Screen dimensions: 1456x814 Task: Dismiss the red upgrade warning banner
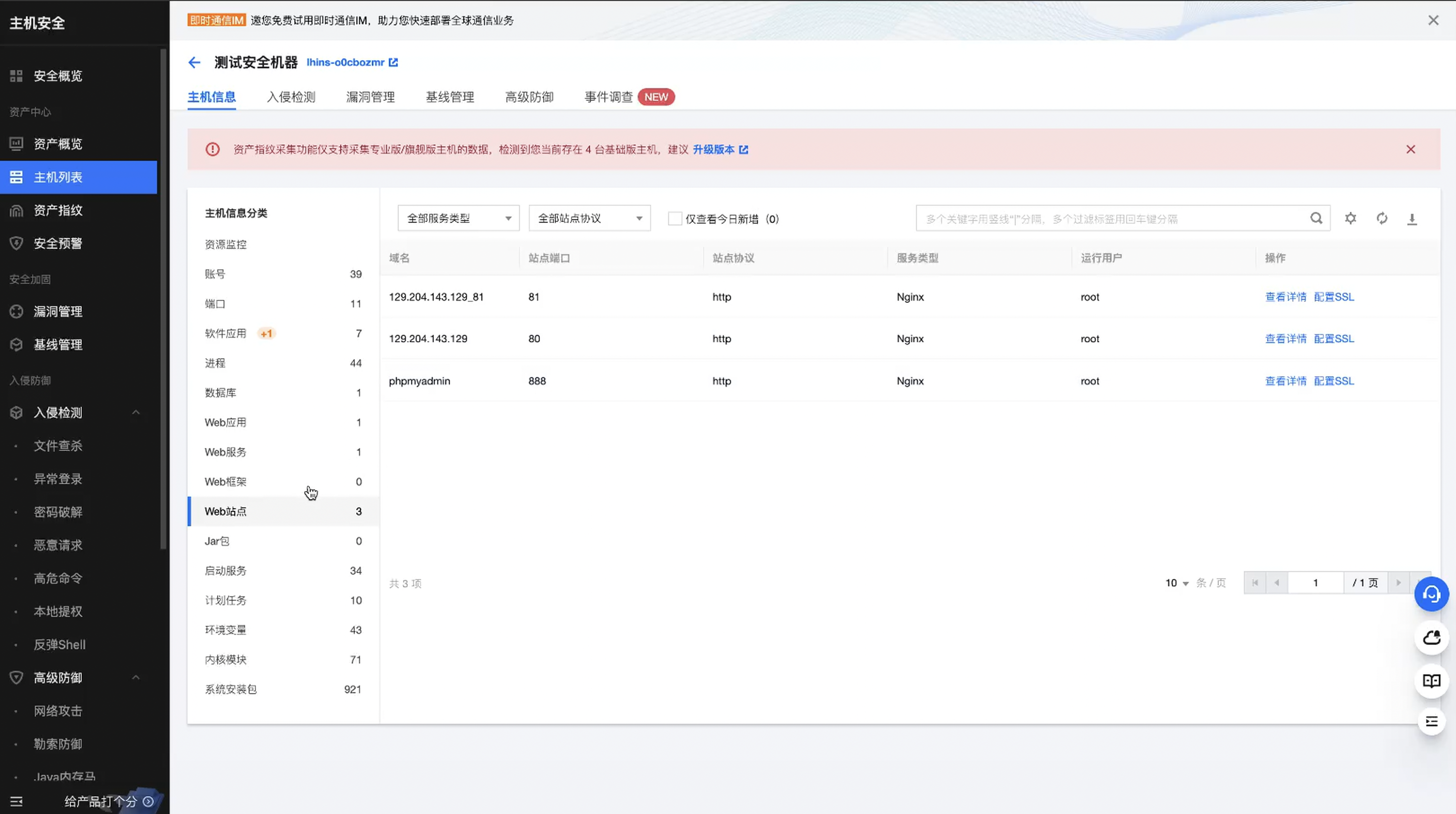(1411, 150)
